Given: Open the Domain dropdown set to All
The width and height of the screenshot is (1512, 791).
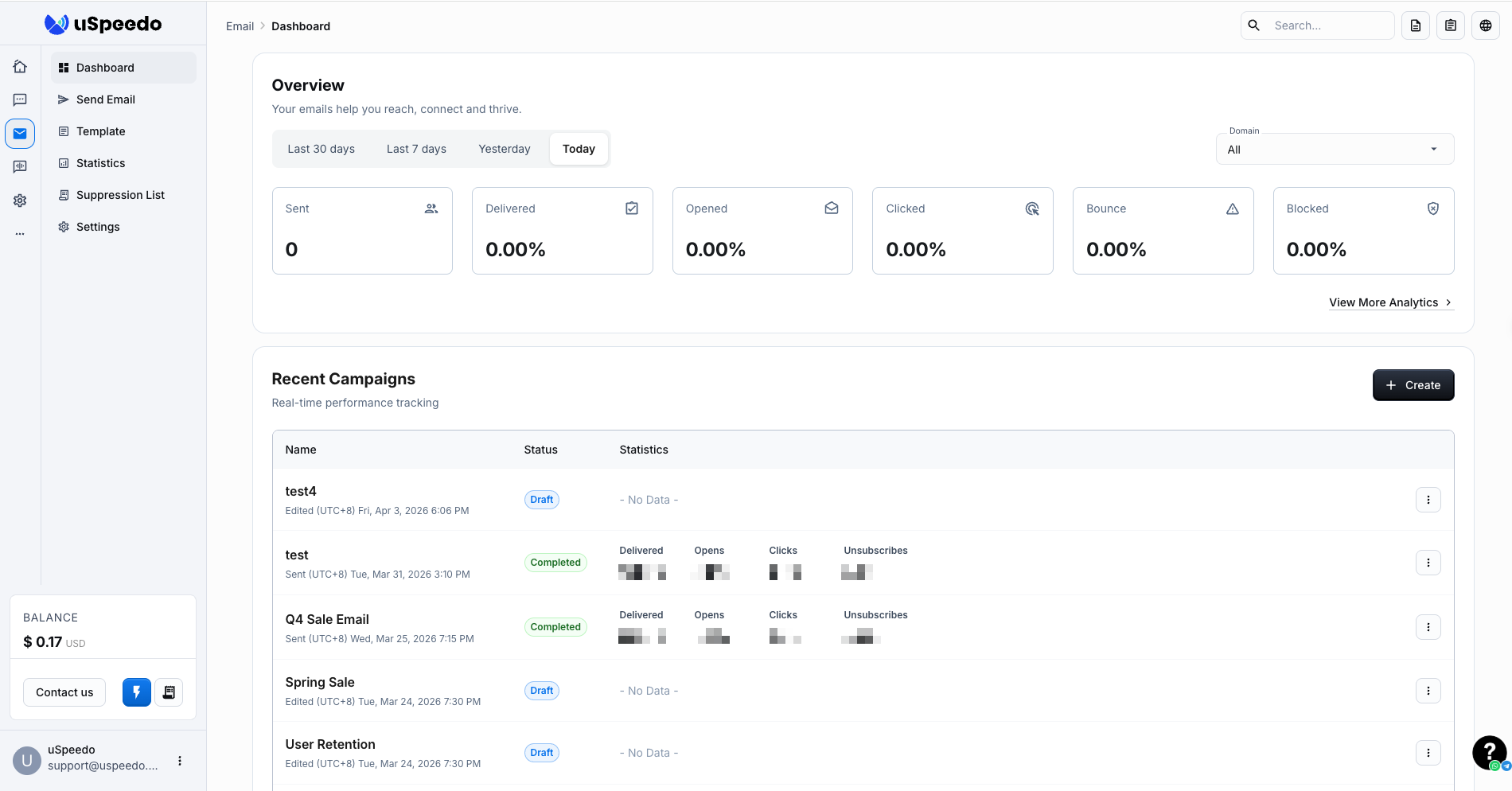Looking at the screenshot, I should click(1335, 149).
